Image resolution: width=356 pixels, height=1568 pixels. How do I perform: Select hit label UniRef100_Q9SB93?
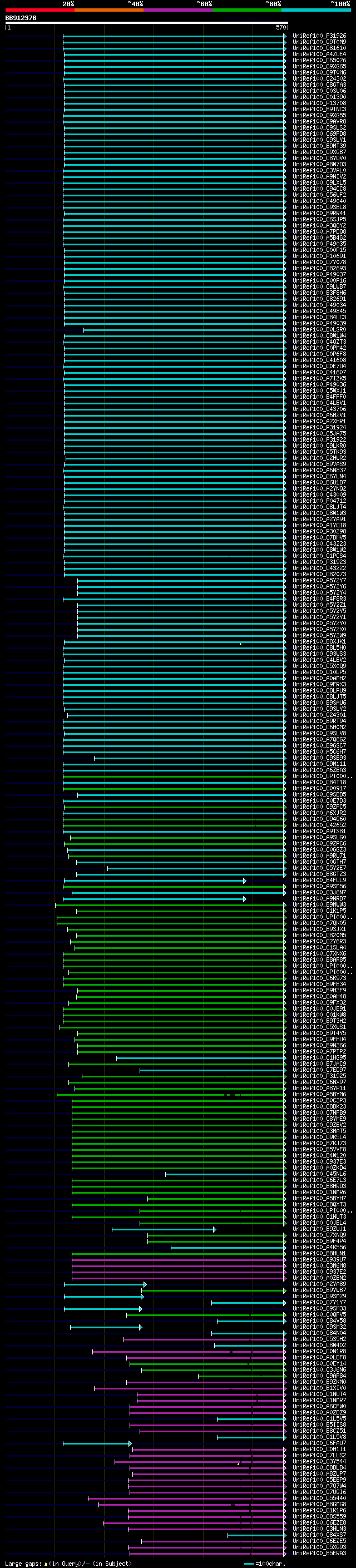319,758
